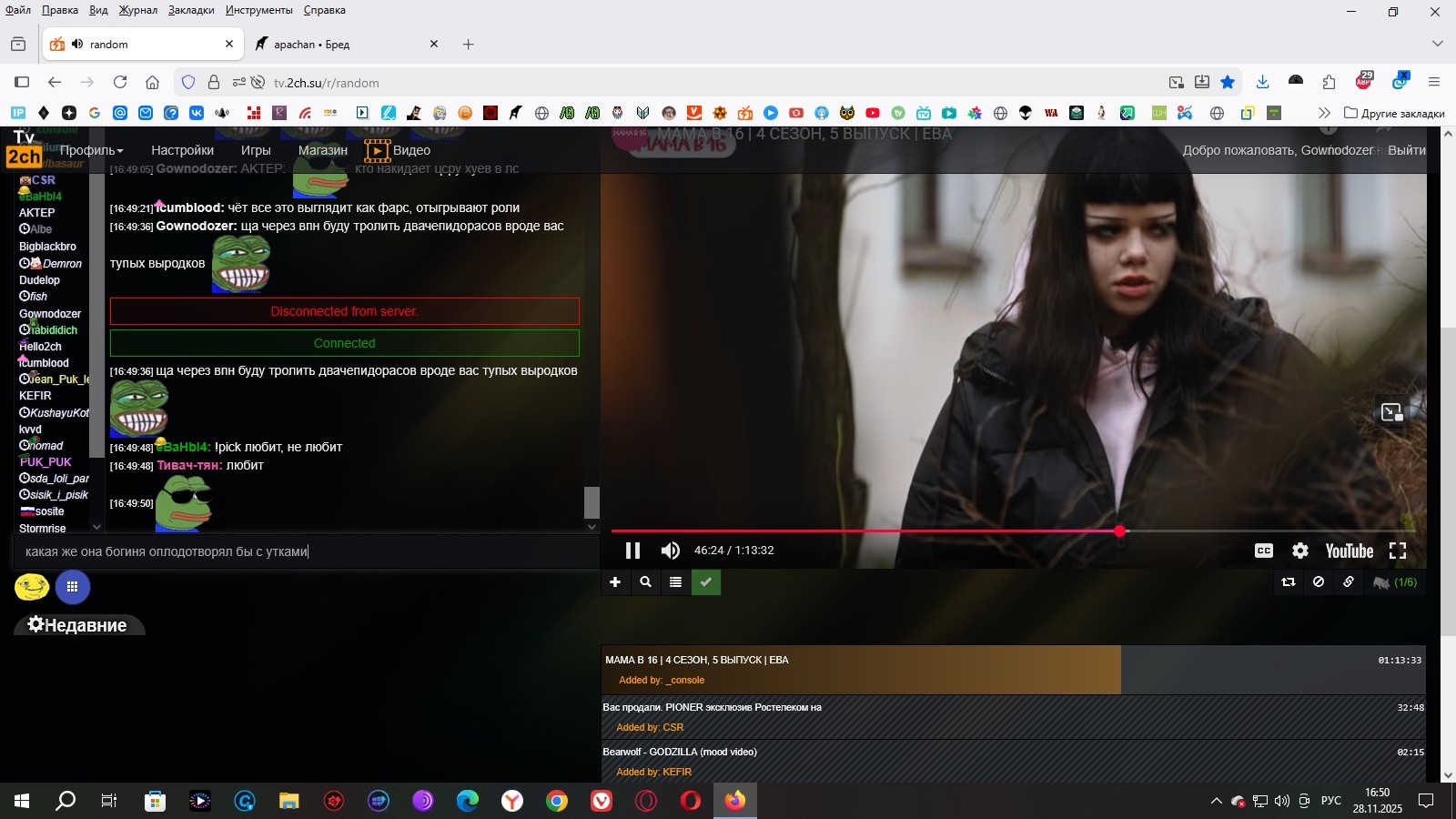The image size is (1456, 819).
Task: Expand the Профиль dropdown menu
Action: pos(91,150)
